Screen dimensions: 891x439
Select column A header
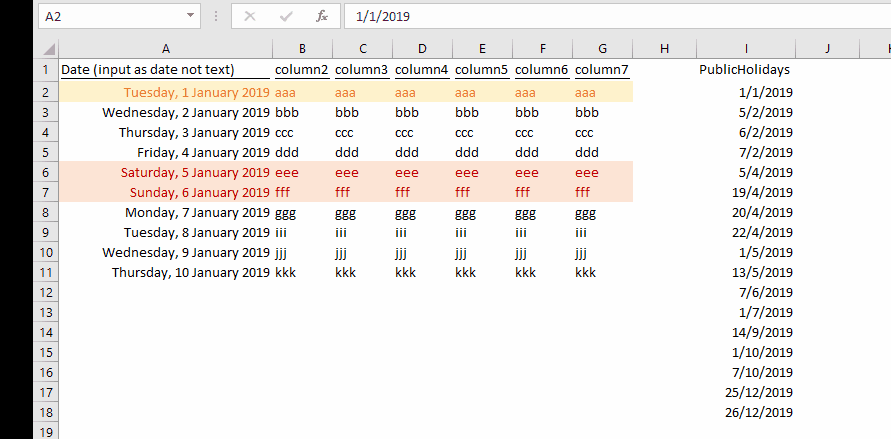[x=165, y=49]
